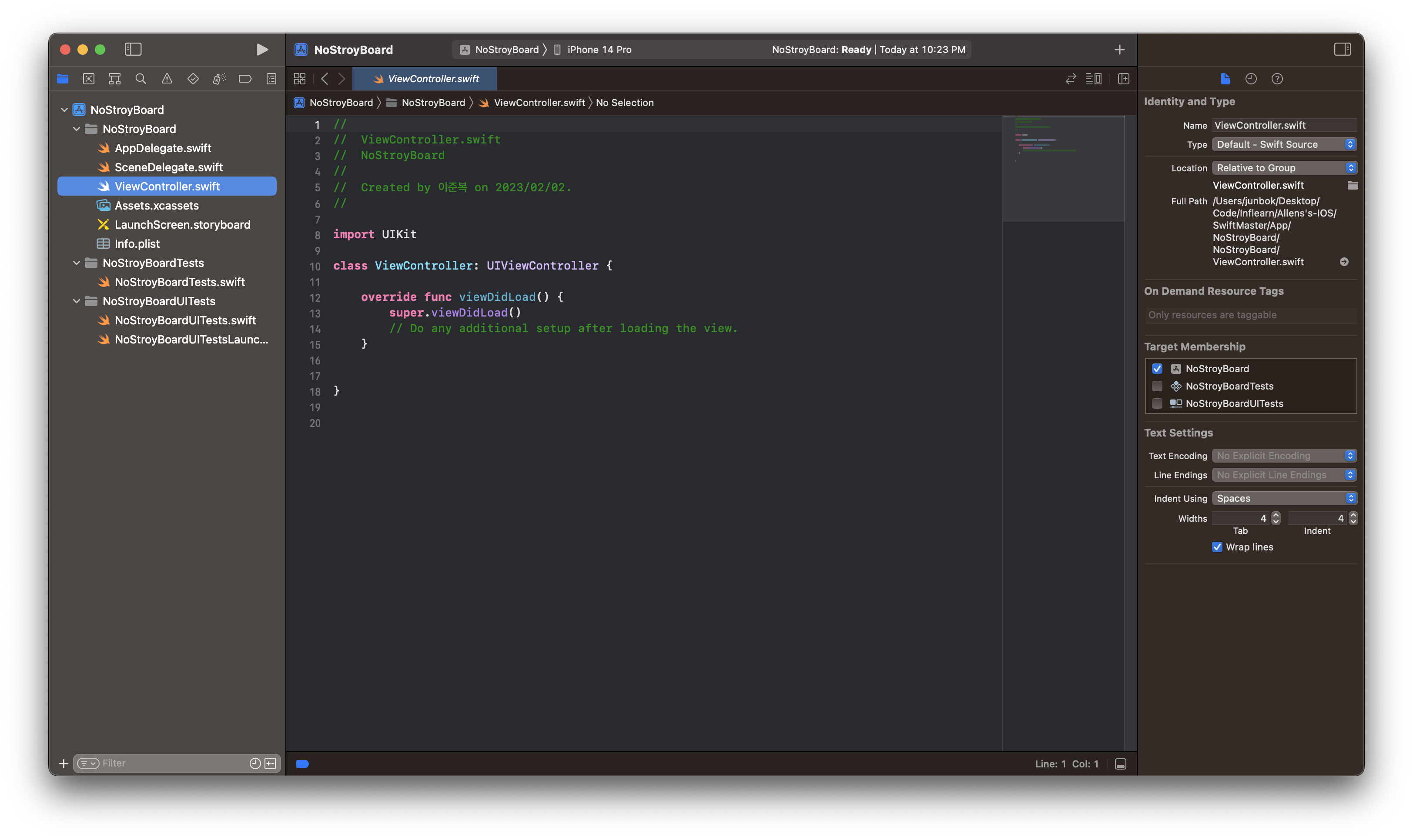Run the NoStroyBoard scheme
Viewport: 1413px width, 840px height.
click(x=261, y=49)
